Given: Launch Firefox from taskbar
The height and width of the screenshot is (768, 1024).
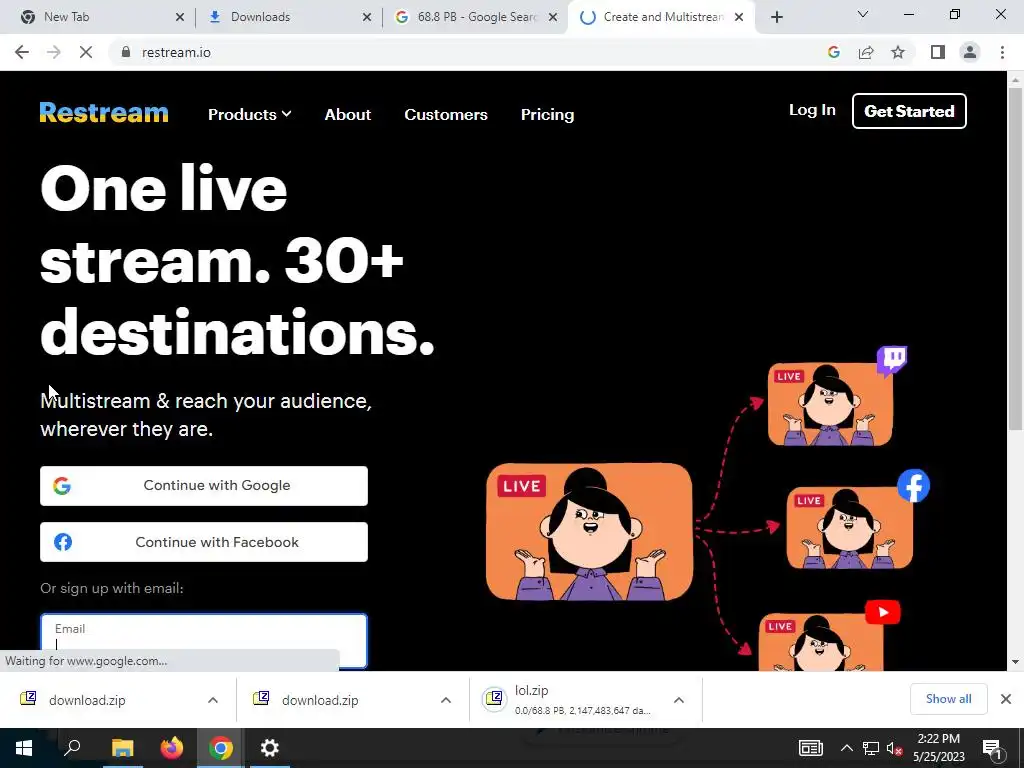Looking at the screenshot, I should [172, 748].
